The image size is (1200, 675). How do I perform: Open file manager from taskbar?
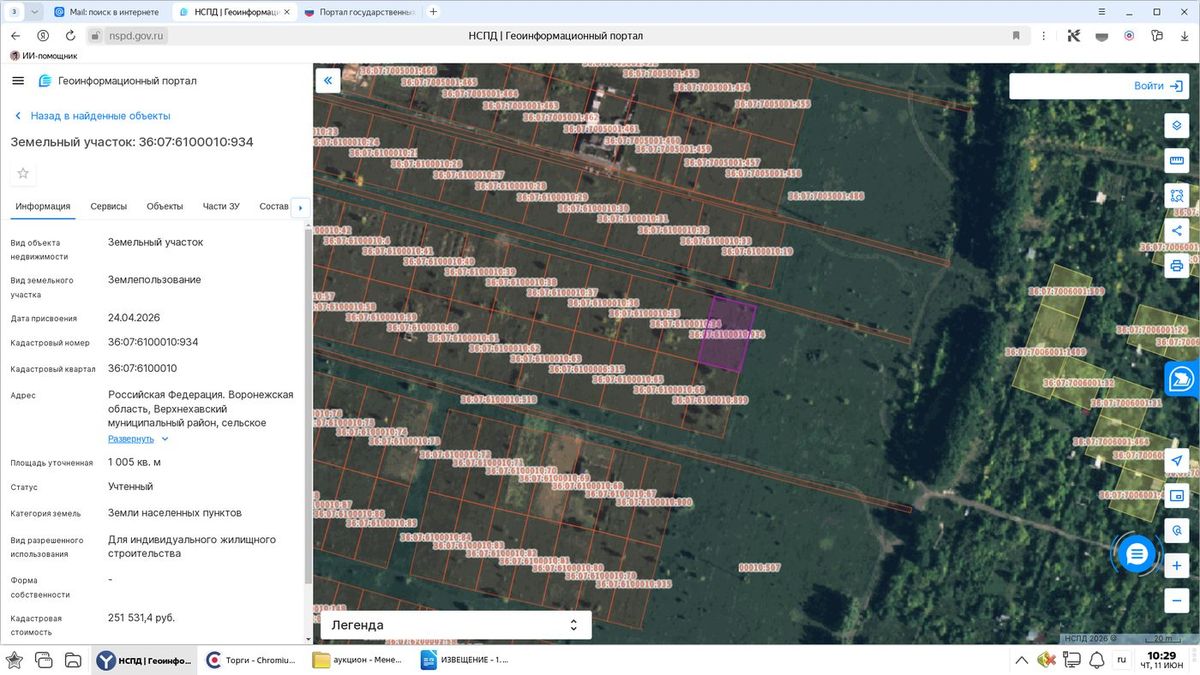[73, 660]
